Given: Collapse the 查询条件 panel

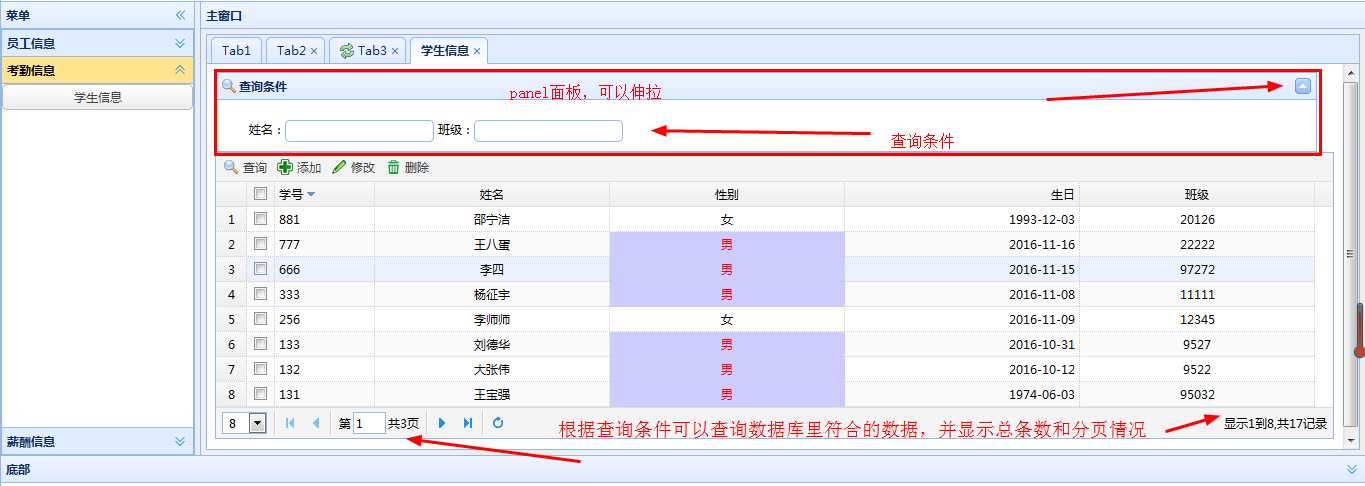Looking at the screenshot, I should click(x=1302, y=86).
